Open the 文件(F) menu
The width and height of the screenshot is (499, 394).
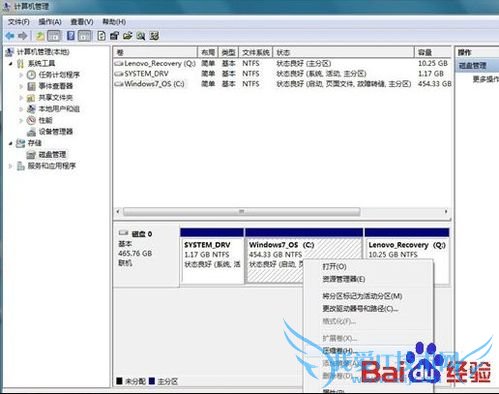pyautogui.click(x=19, y=22)
